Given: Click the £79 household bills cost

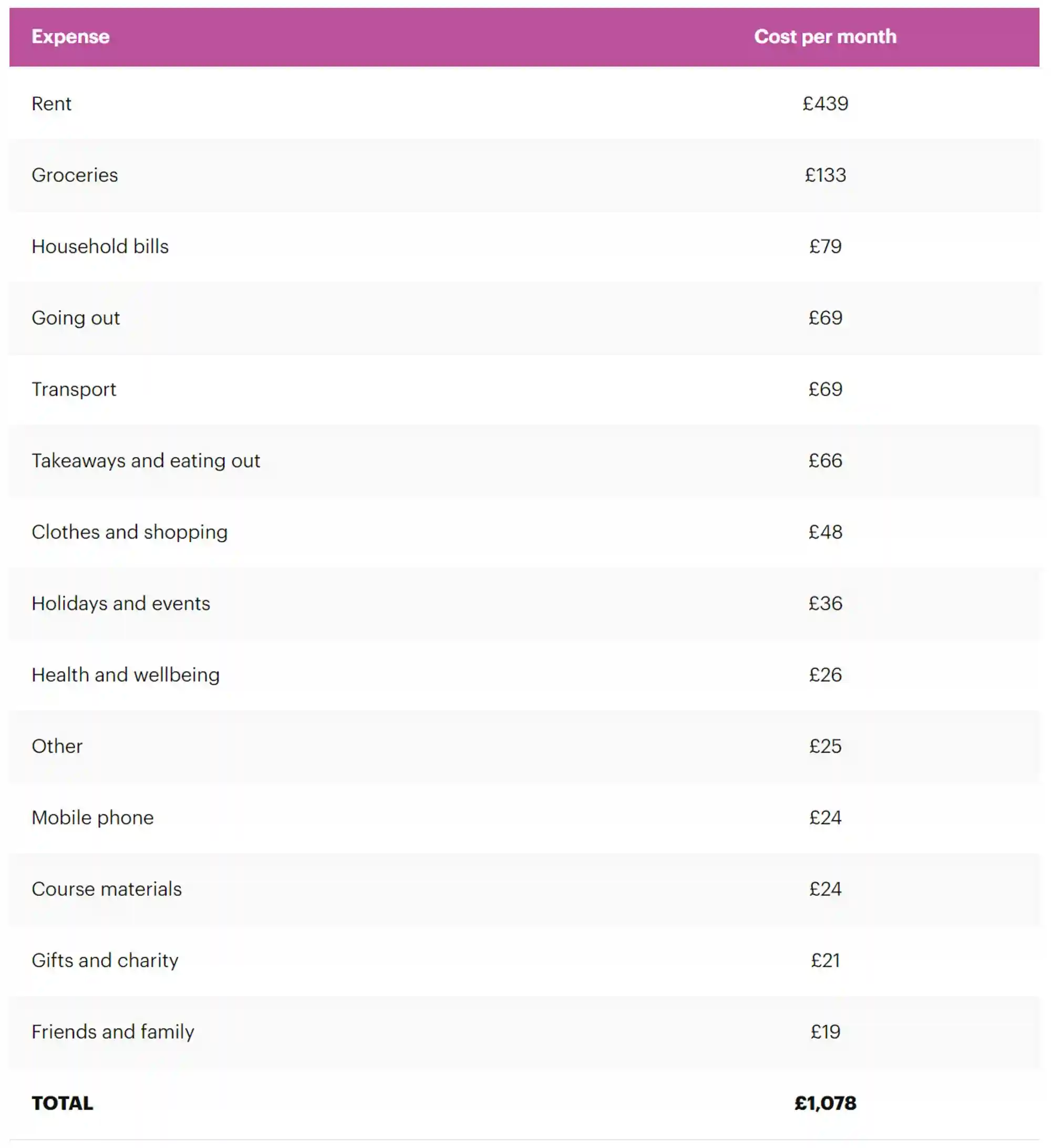Looking at the screenshot, I should (825, 246).
